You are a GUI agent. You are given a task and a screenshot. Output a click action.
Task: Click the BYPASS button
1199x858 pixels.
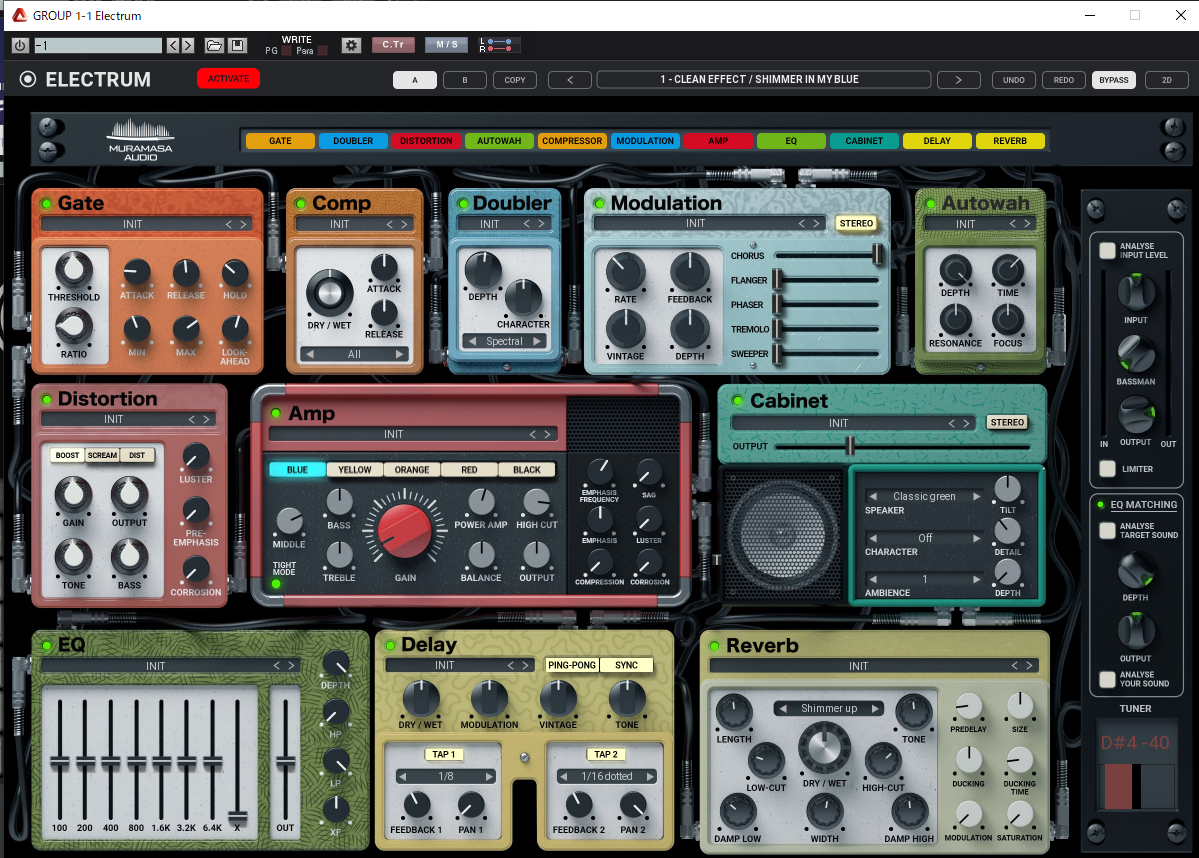1114,80
